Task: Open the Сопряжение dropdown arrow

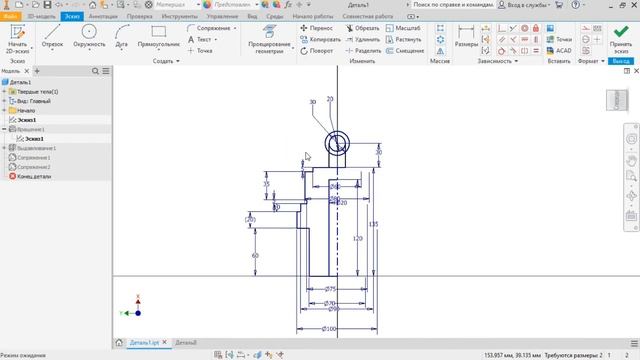Action: (x=235, y=28)
